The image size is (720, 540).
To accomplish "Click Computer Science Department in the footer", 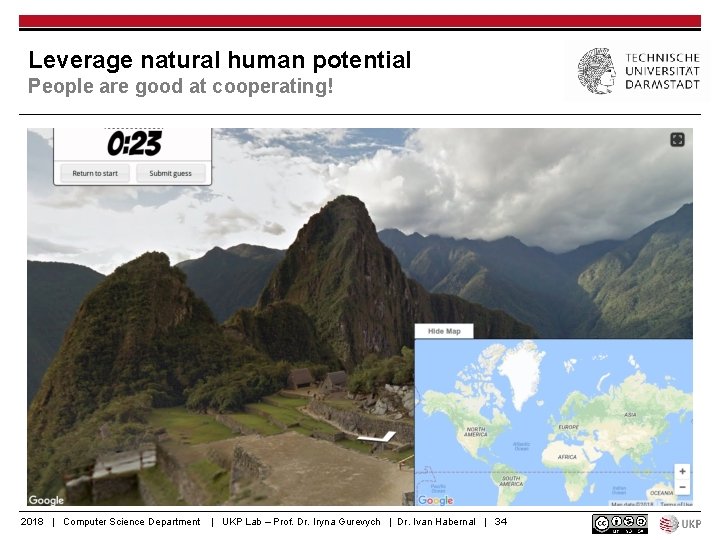I will 132,522.
